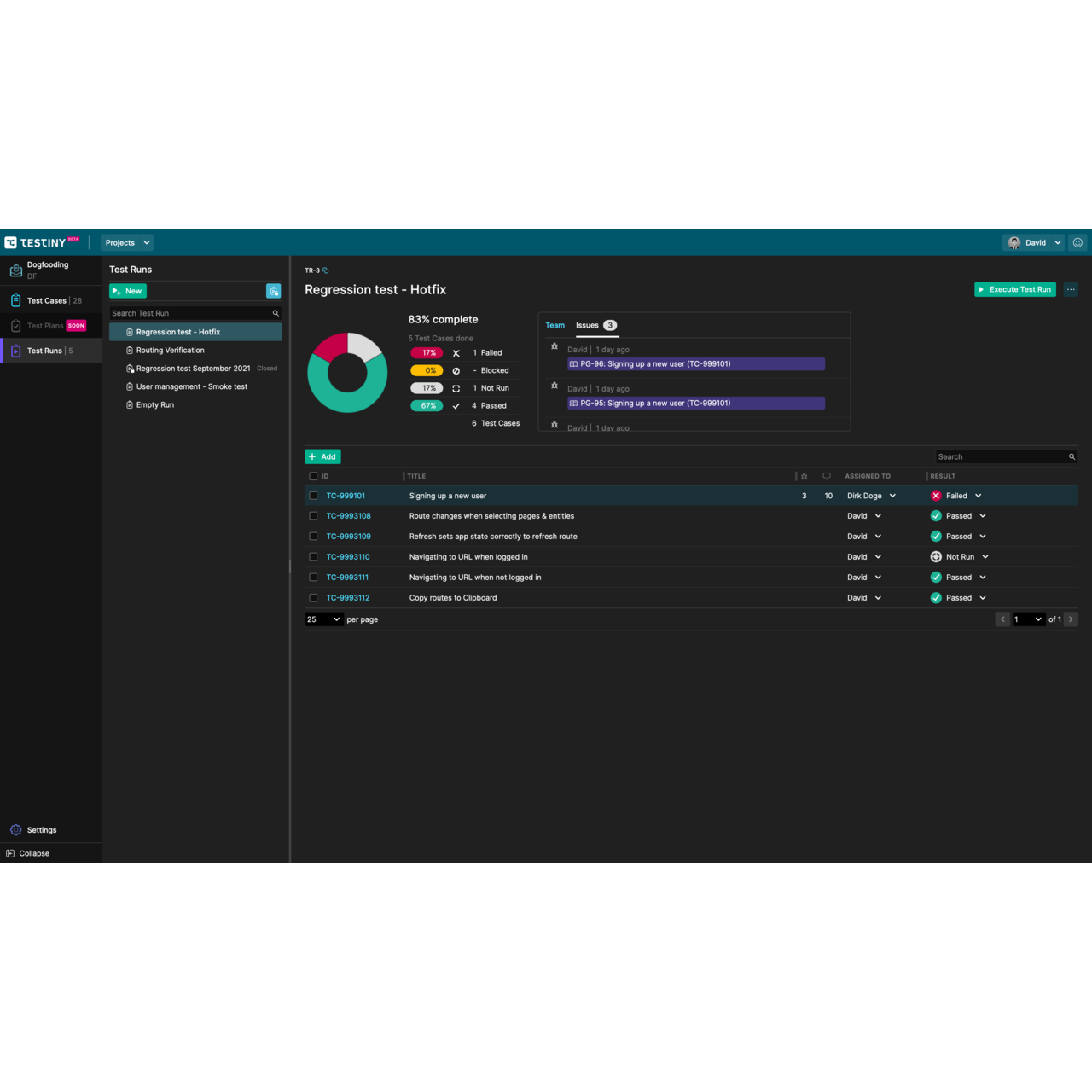
Task: Click the Settings gear icon
Action: click(15, 830)
